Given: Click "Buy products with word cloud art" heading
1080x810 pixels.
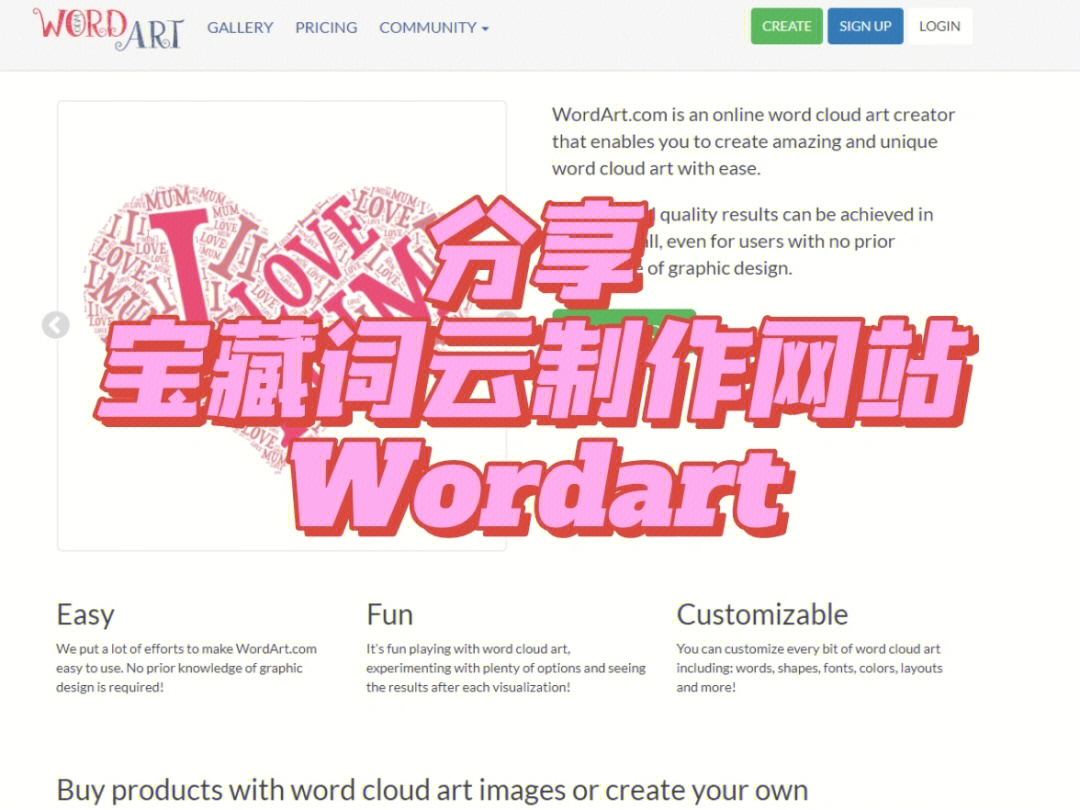Looking at the screenshot, I should [x=432, y=790].
